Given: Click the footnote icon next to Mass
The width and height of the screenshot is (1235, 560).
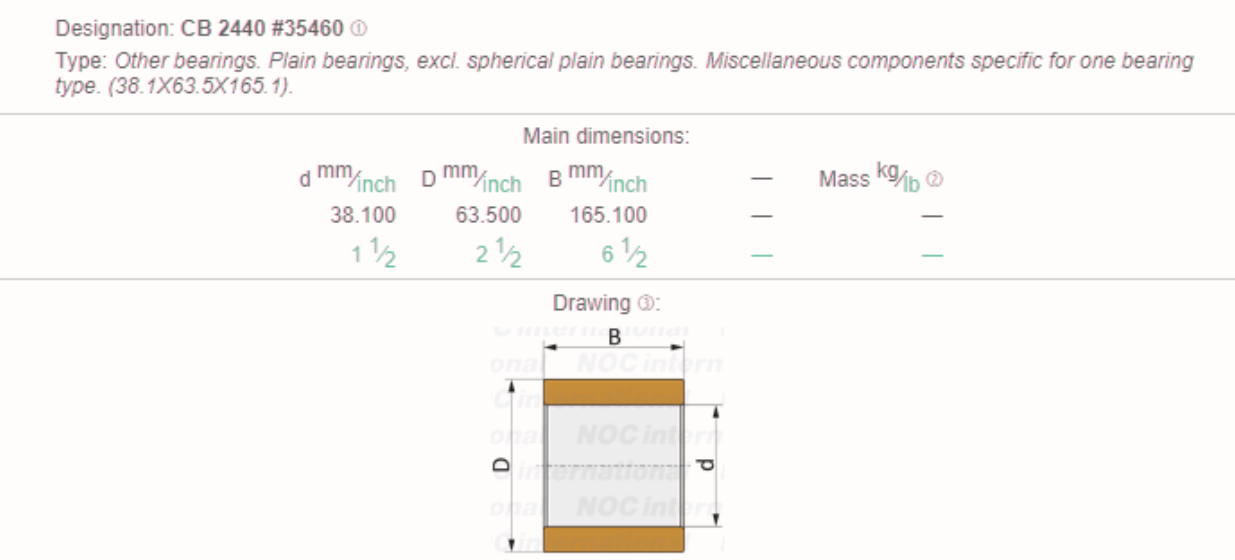Looking at the screenshot, I should (x=937, y=180).
